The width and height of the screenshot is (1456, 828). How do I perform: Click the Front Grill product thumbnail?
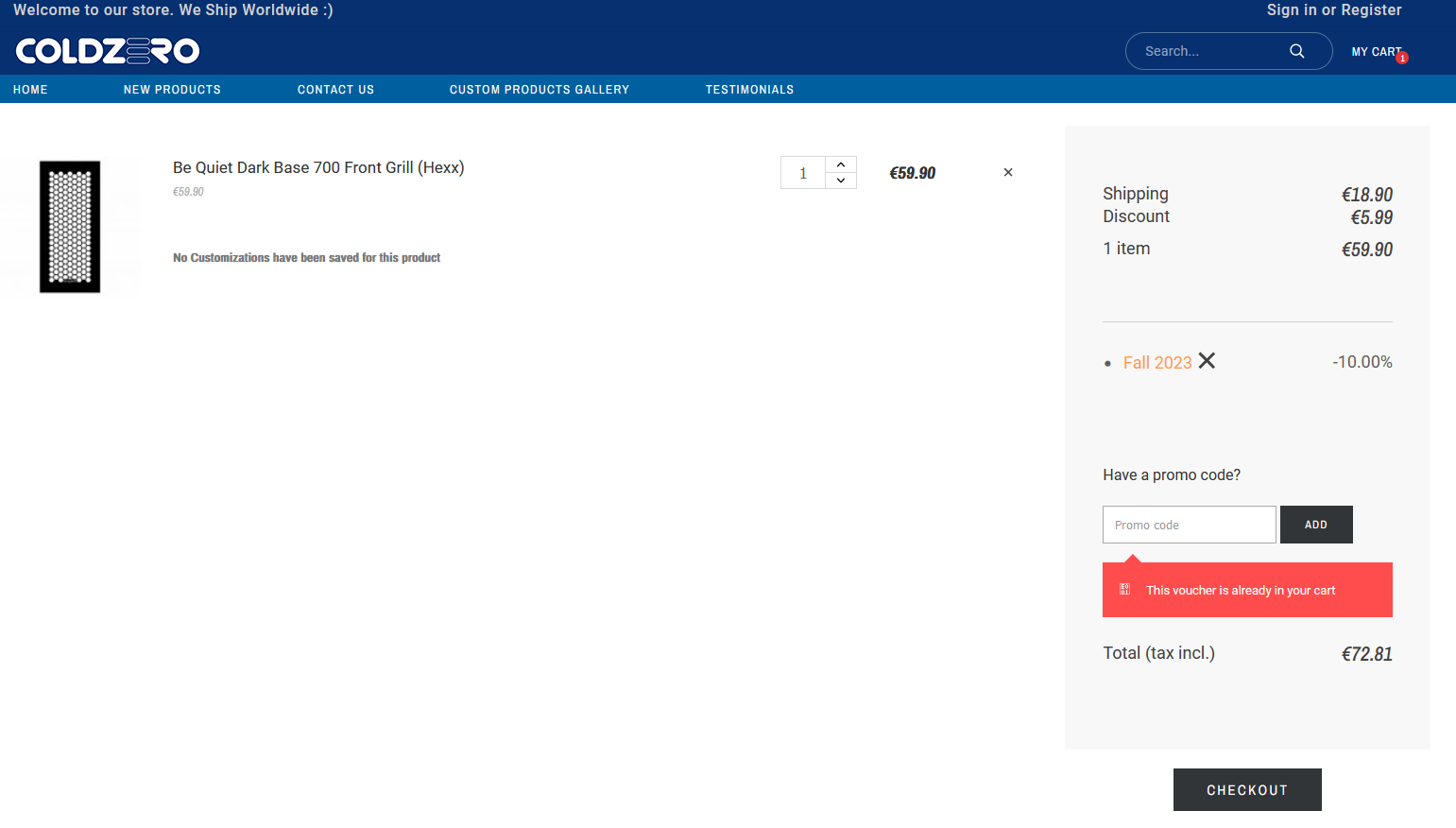tap(70, 227)
